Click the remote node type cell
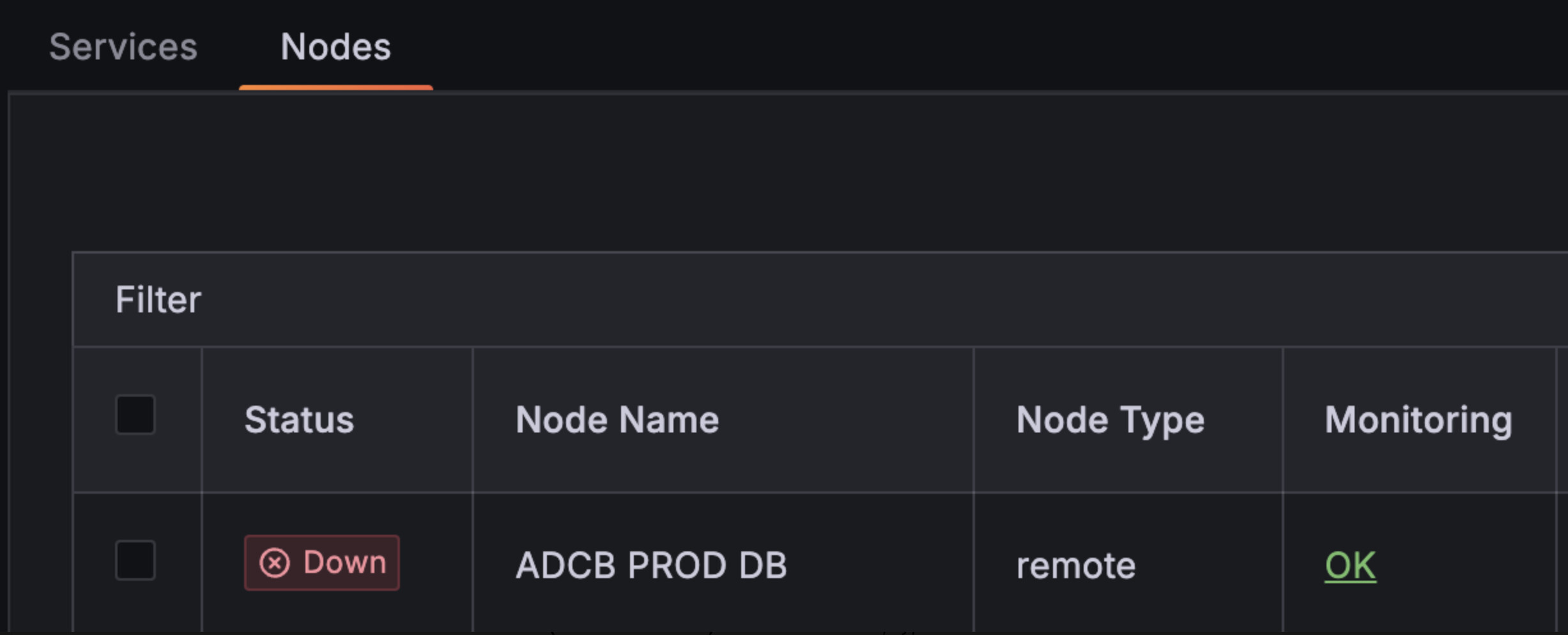 [x=1076, y=565]
